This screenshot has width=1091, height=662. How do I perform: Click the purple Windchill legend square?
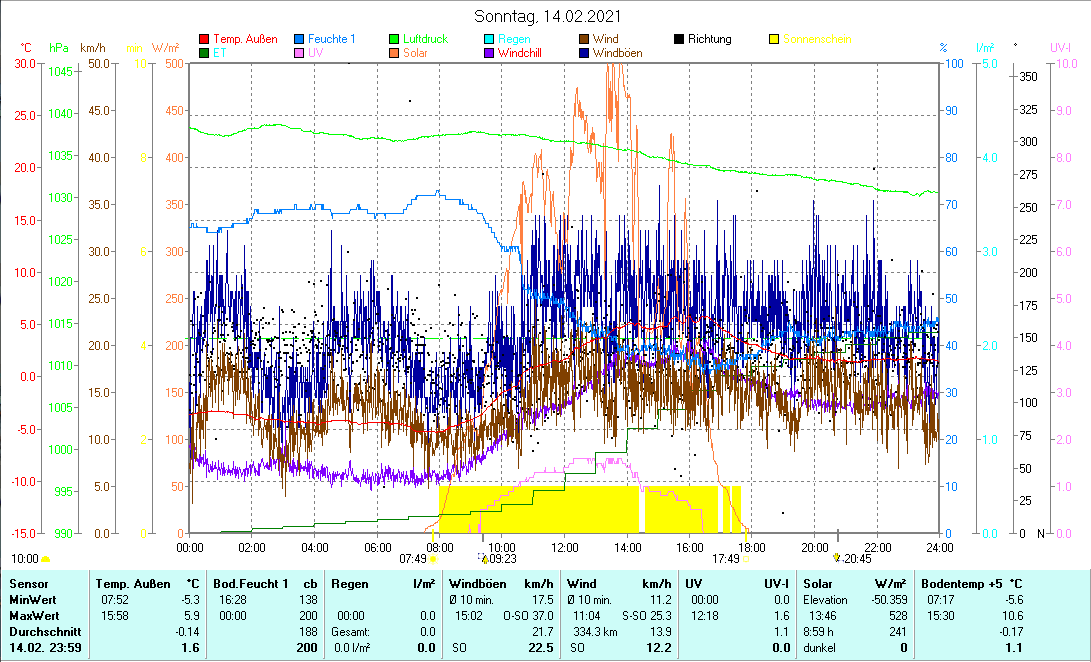pos(489,53)
